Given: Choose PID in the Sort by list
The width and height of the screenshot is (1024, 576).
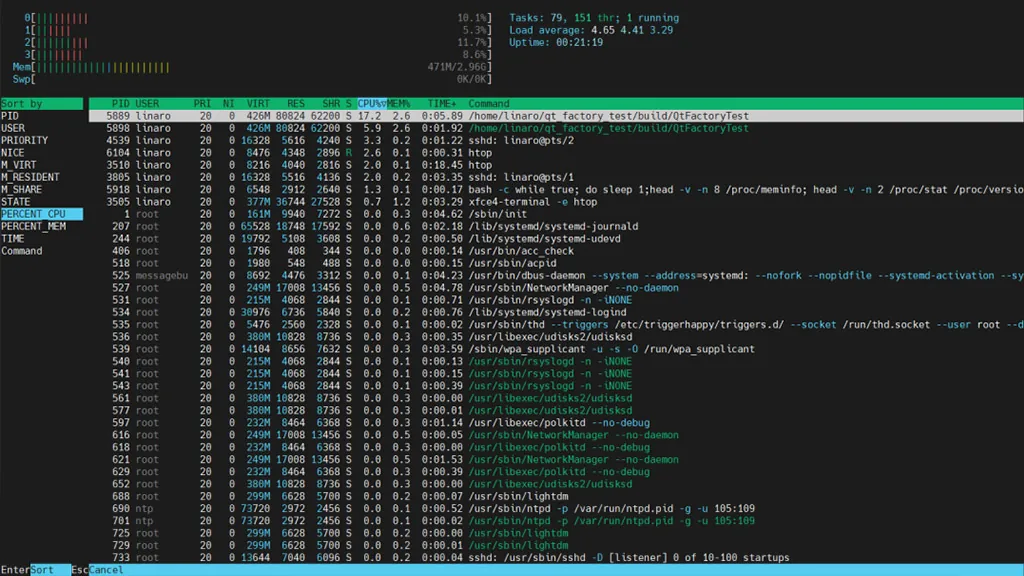Looking at the screenshot, I should point(42,116).
